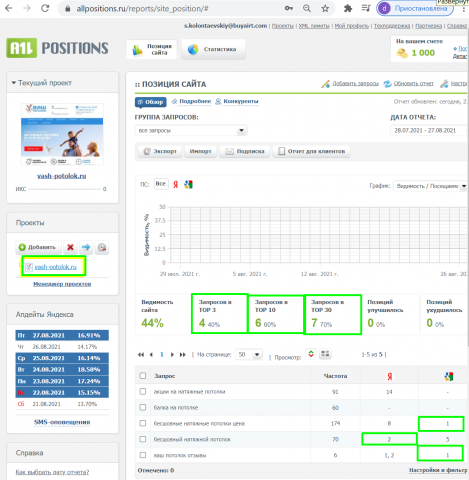Viewport: 469px width, 480px height.
Task: Sort by Google column header icon
Action: (x=449, y=376)
